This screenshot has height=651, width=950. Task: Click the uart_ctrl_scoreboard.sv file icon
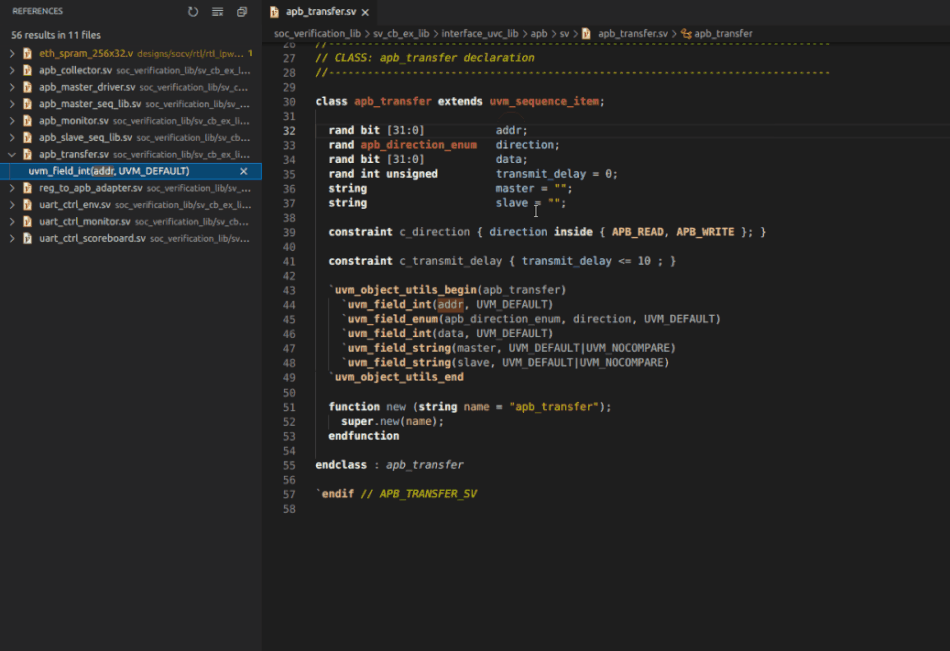[28, 239]
